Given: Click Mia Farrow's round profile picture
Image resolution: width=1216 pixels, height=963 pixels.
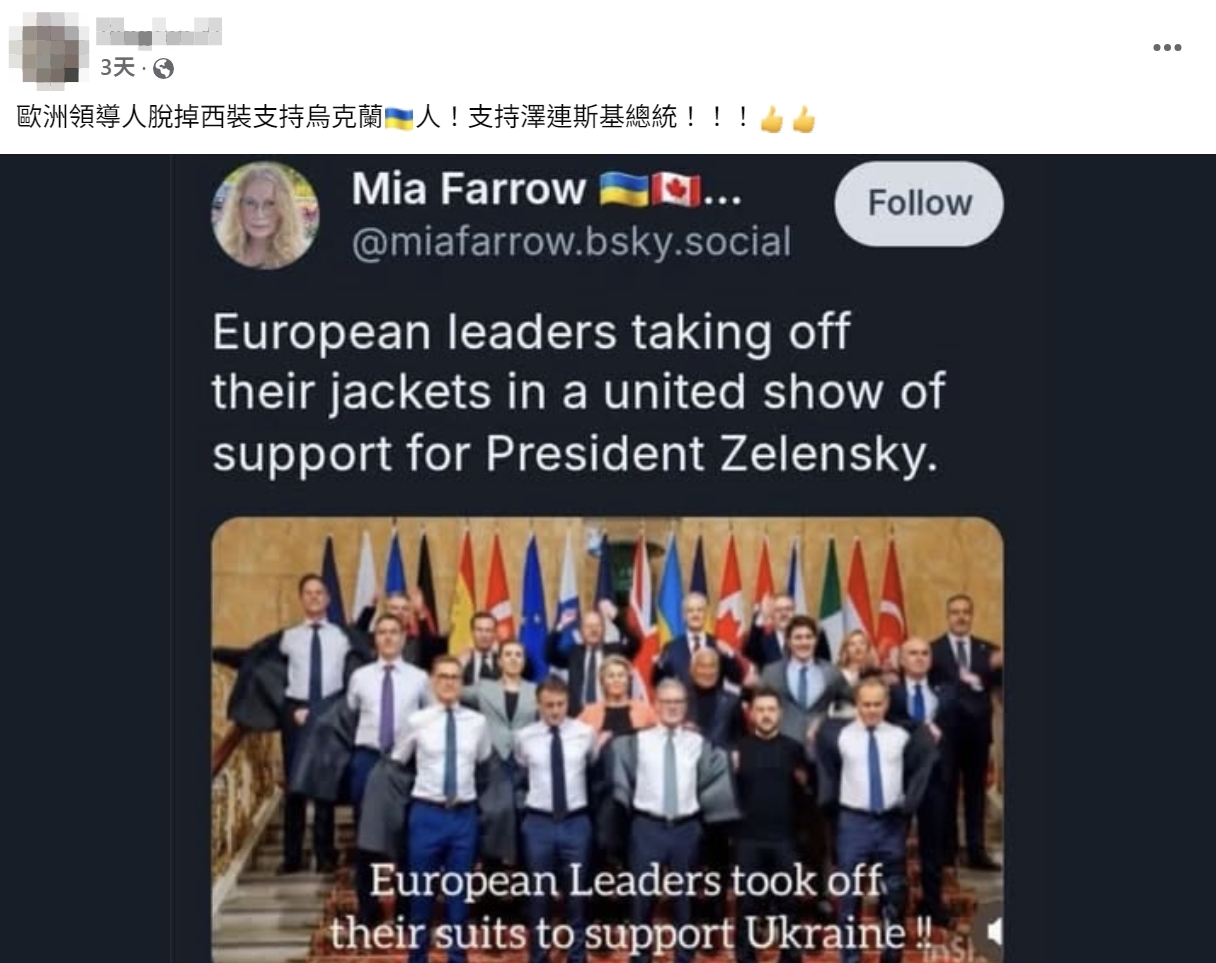Looking at the screenshot, I should [x=265, y=215].
